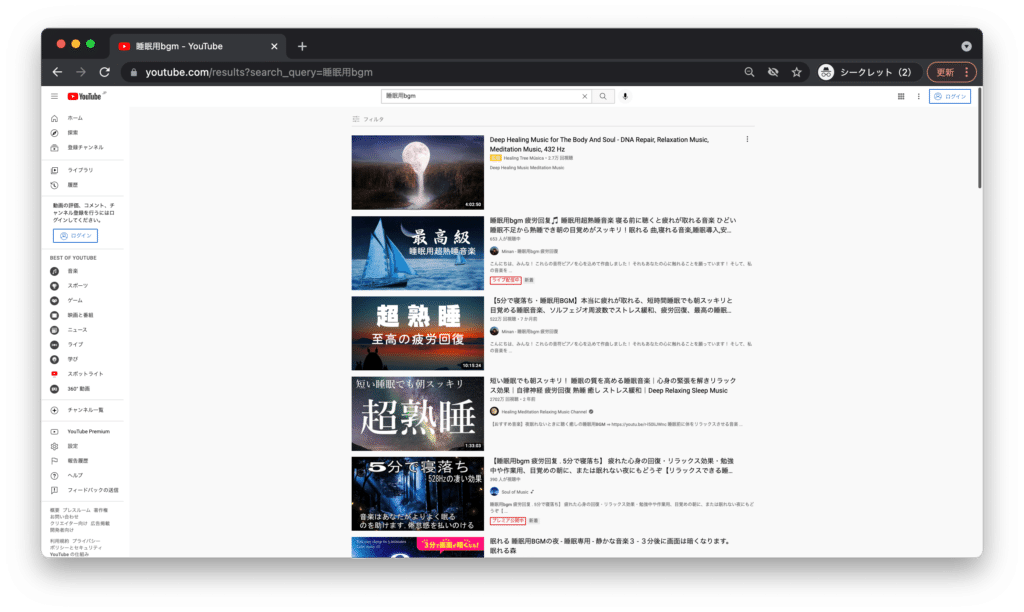Image resolution: width=1024 pixels, height=612 pixels.
Task: Open the 【5分で寝落ち・睡眠用BGM】 video title
Action: (x=611, y=305)
